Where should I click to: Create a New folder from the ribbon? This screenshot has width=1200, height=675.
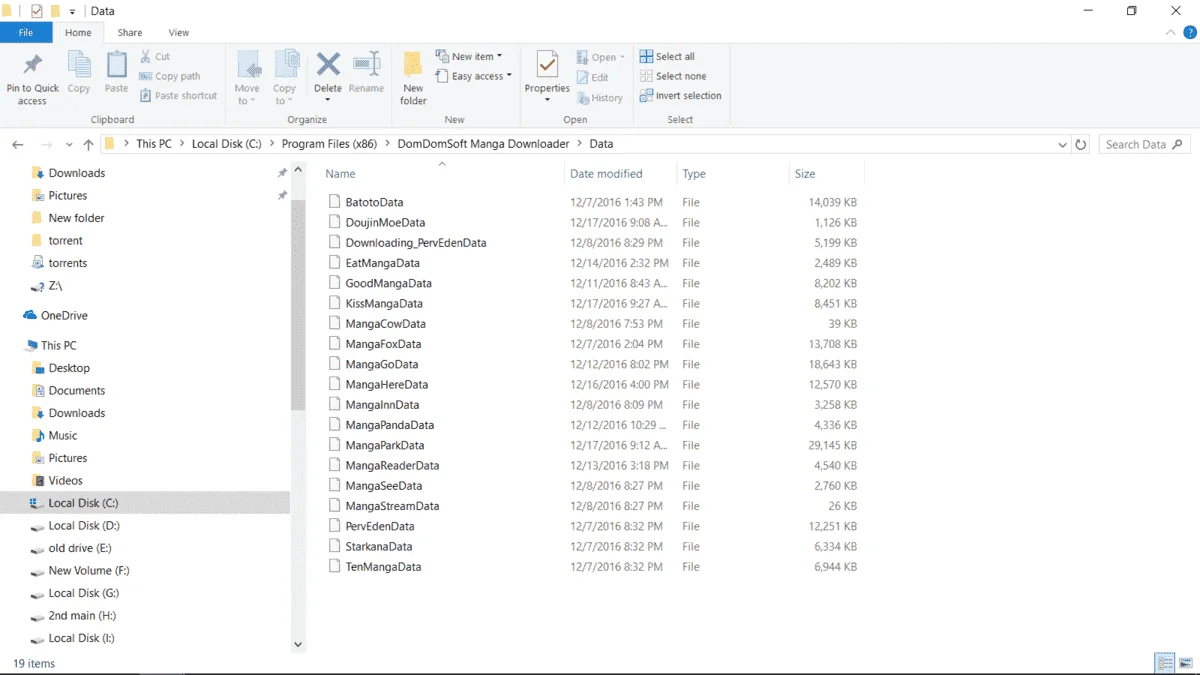tap(413, 78)
